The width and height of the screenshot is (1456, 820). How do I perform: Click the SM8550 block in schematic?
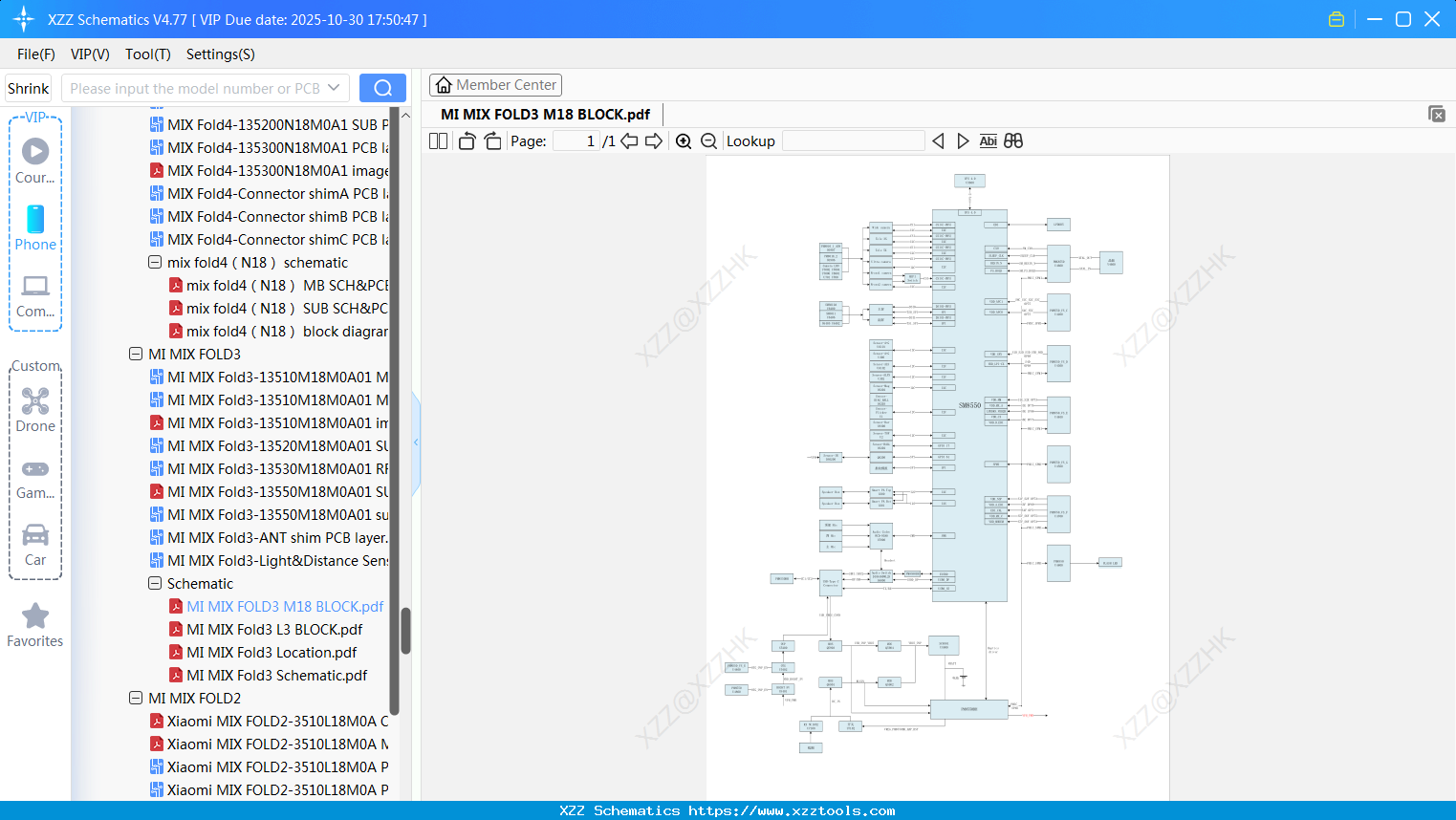coord(969,405)
